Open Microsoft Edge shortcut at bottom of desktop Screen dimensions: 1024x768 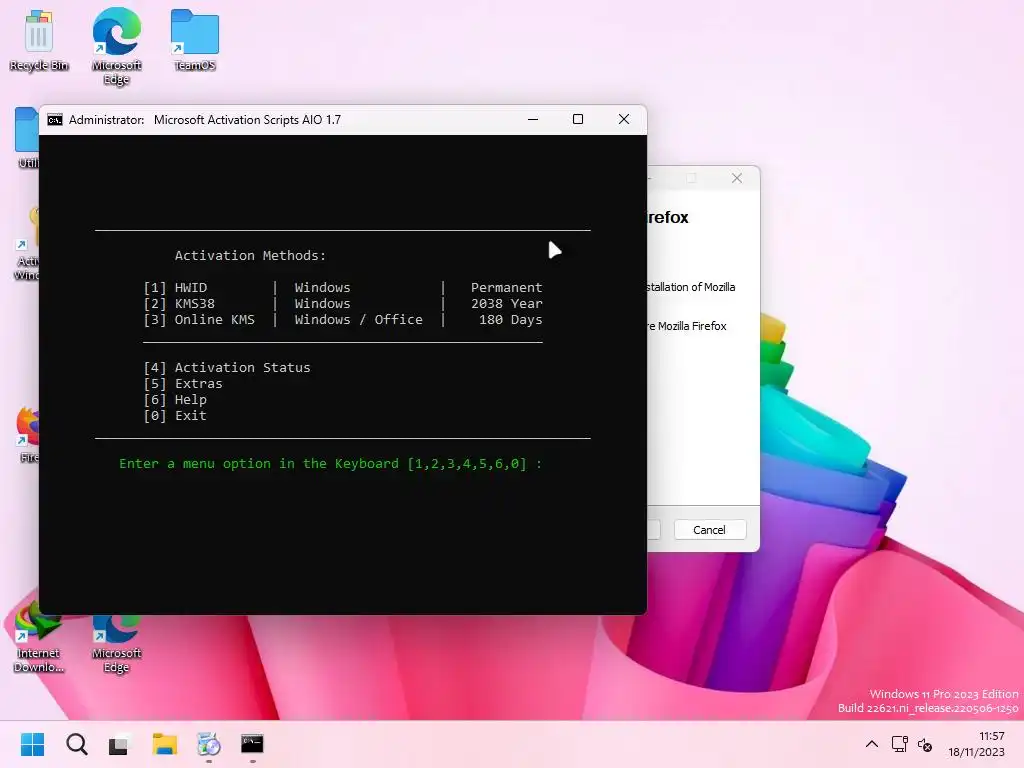coord(116,643)
